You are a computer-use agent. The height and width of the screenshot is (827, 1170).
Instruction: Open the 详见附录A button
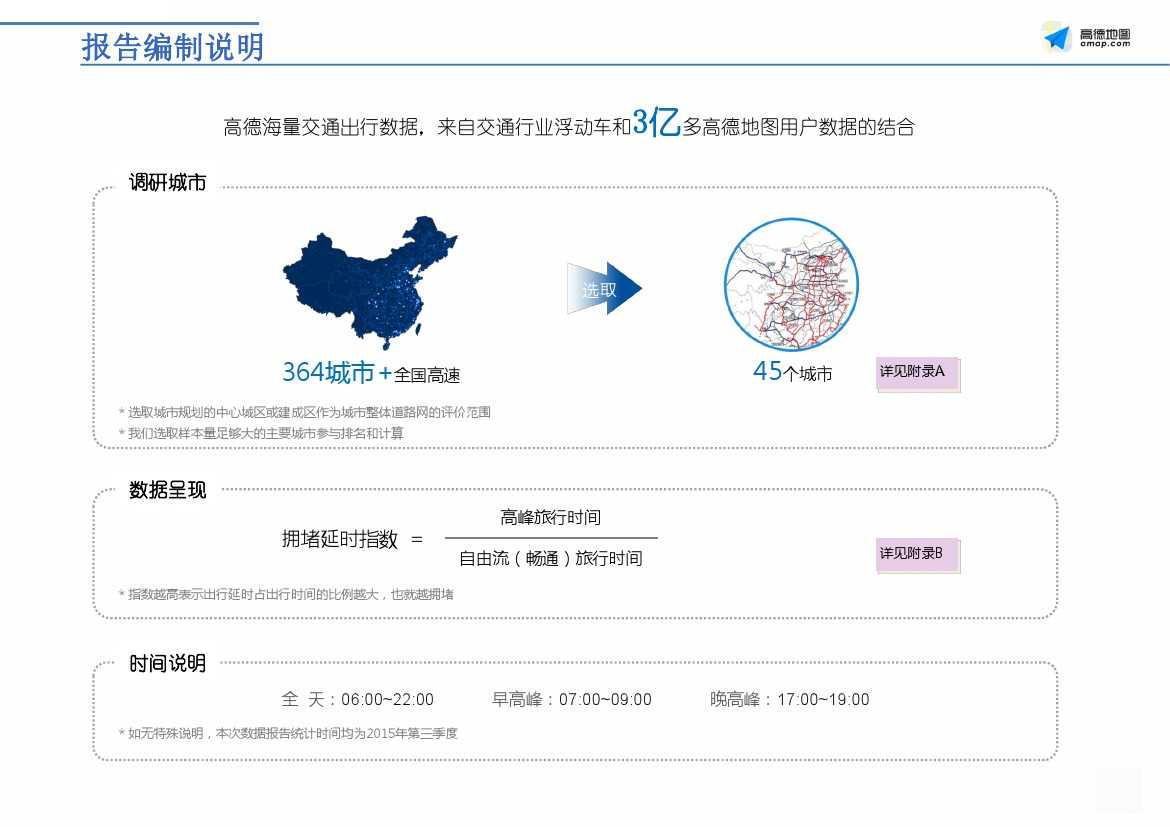(x=916, y=372)
